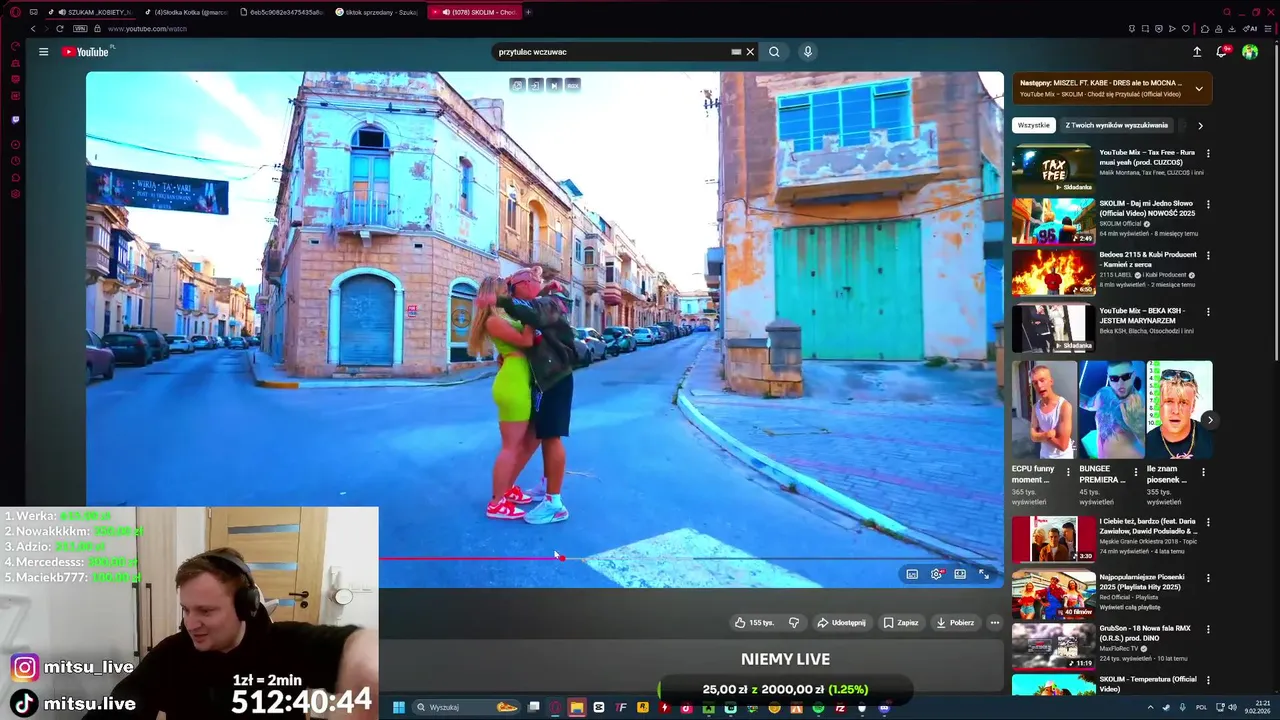This screenshot has height=720, width=1280.
Task: Click the YouTube search input field
Action: point(612,52)
